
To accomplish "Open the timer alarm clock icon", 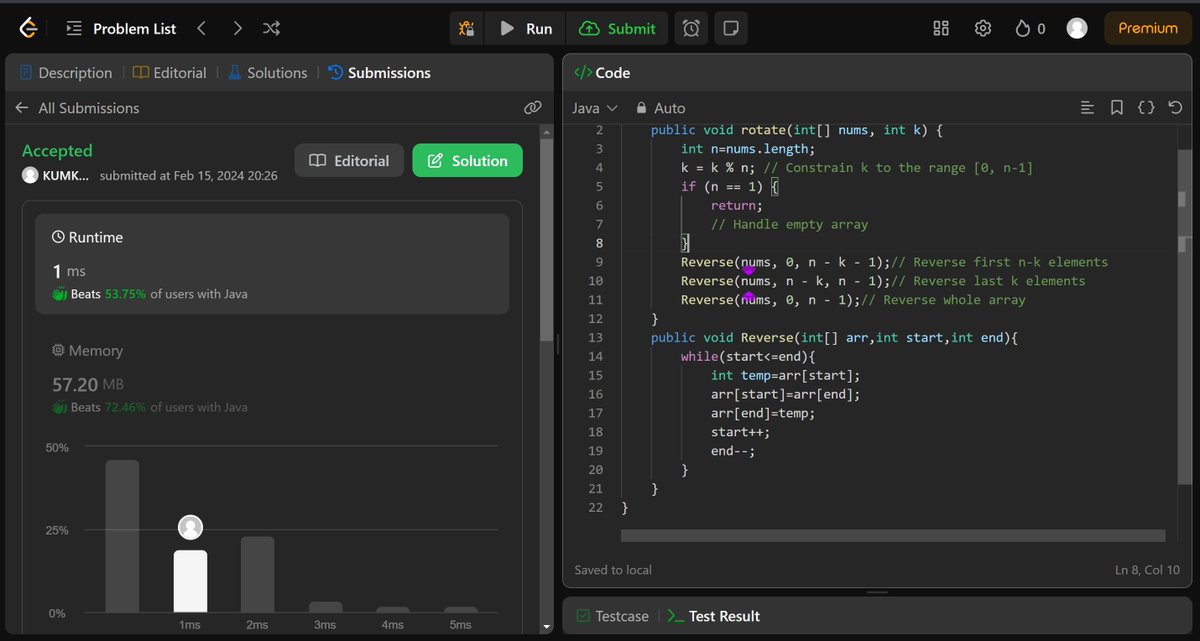I will coord(692,29).
